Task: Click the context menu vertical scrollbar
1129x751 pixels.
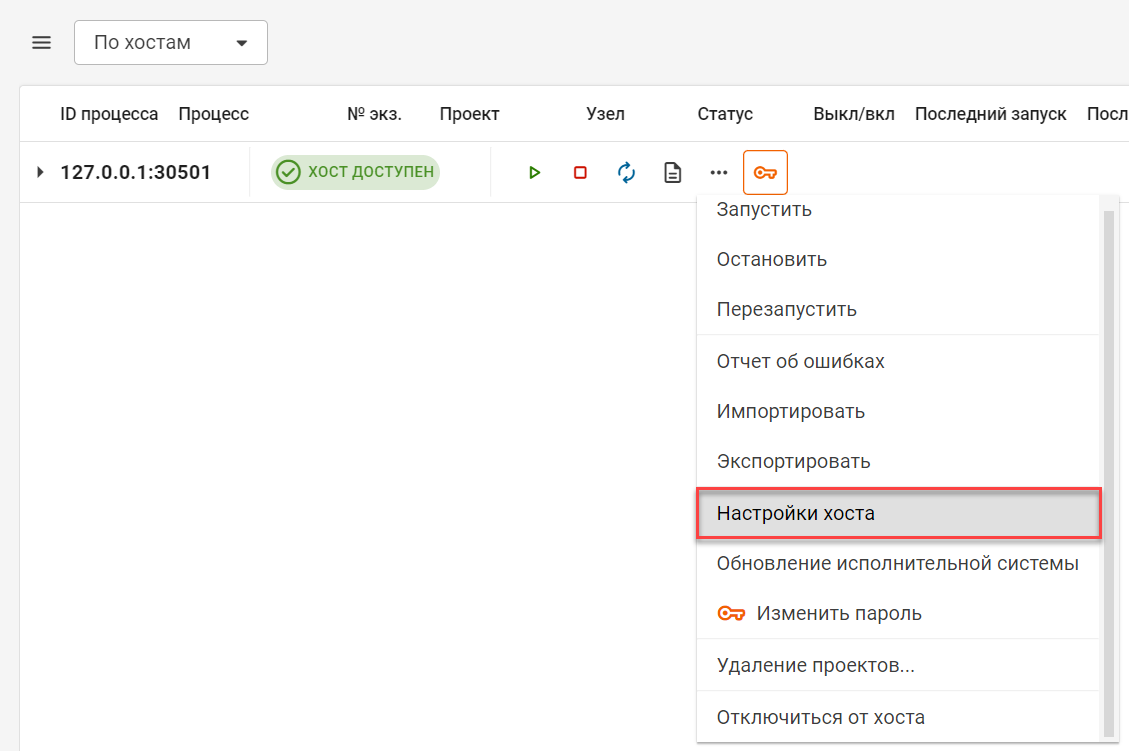Action: tap(1107, 470)
